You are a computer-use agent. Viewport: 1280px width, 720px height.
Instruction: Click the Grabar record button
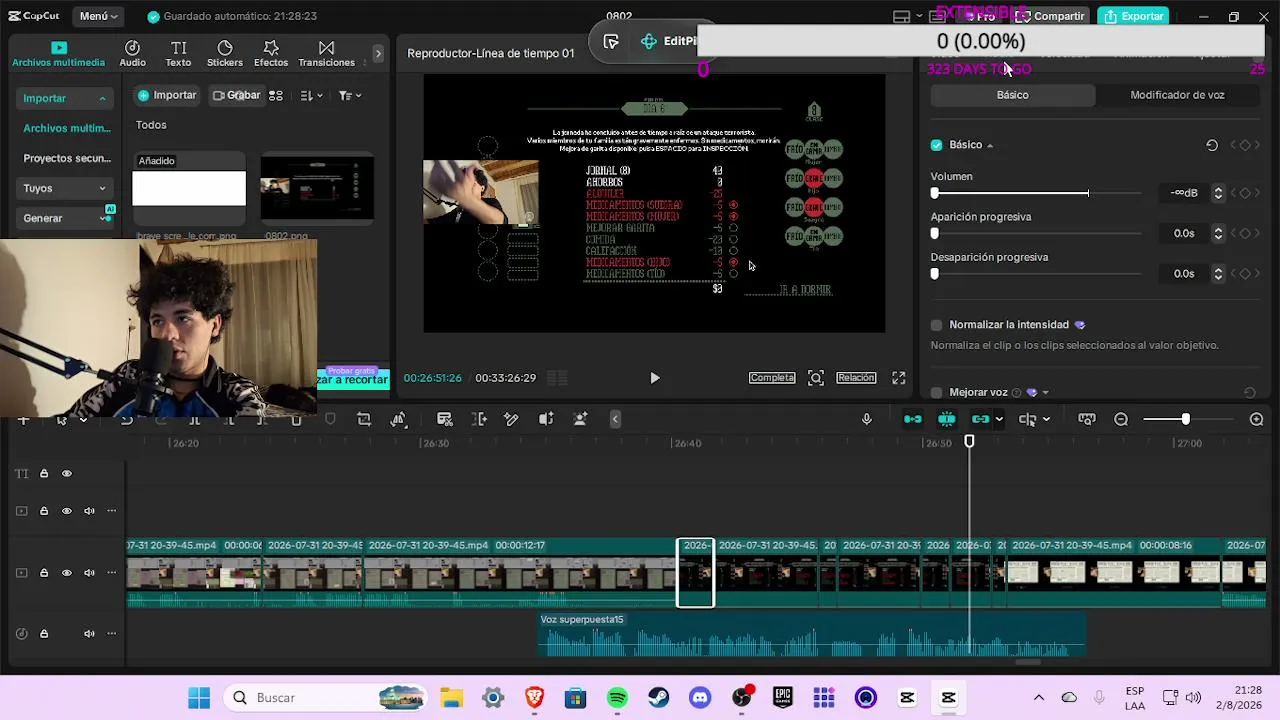click(236, 95)
